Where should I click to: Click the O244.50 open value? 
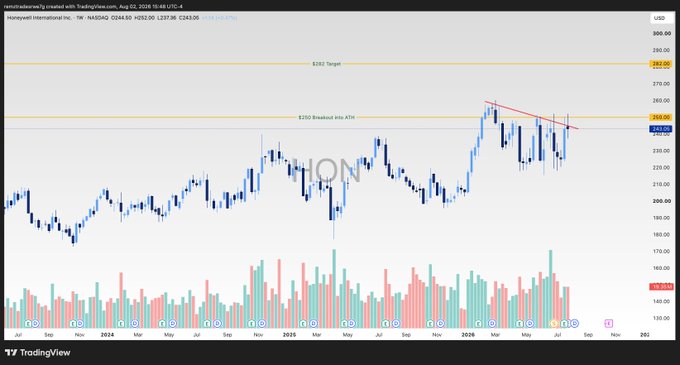[x=122, y=18]
